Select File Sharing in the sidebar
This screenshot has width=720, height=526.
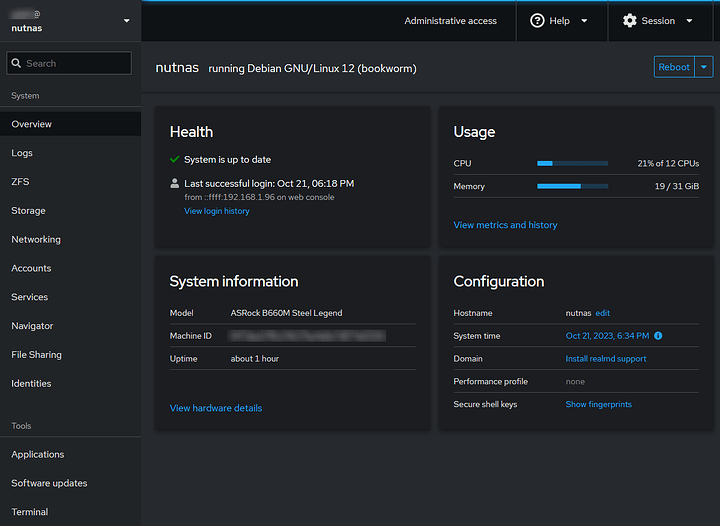[37, 355]
